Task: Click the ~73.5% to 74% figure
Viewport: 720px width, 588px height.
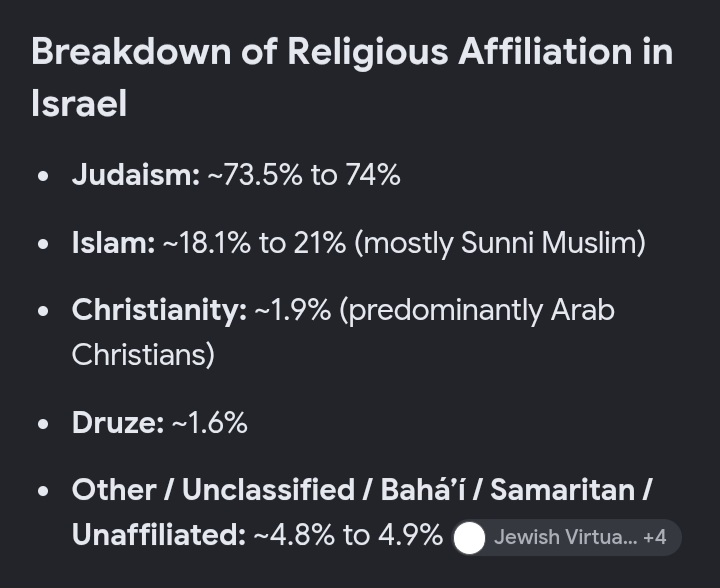Action: click(304, 175)
